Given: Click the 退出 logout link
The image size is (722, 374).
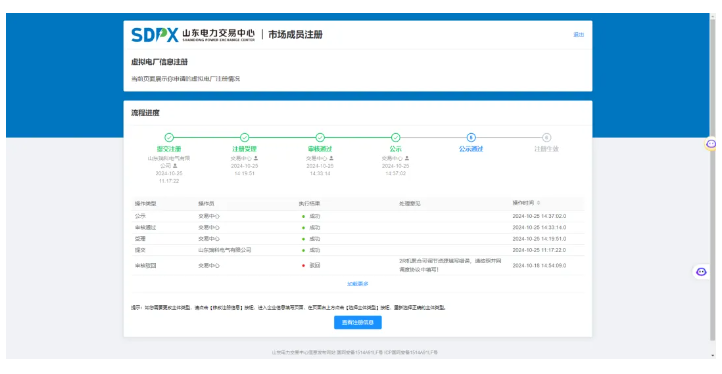Looking at the screenshot, I should pyautogui.click(x=578, y=35).
